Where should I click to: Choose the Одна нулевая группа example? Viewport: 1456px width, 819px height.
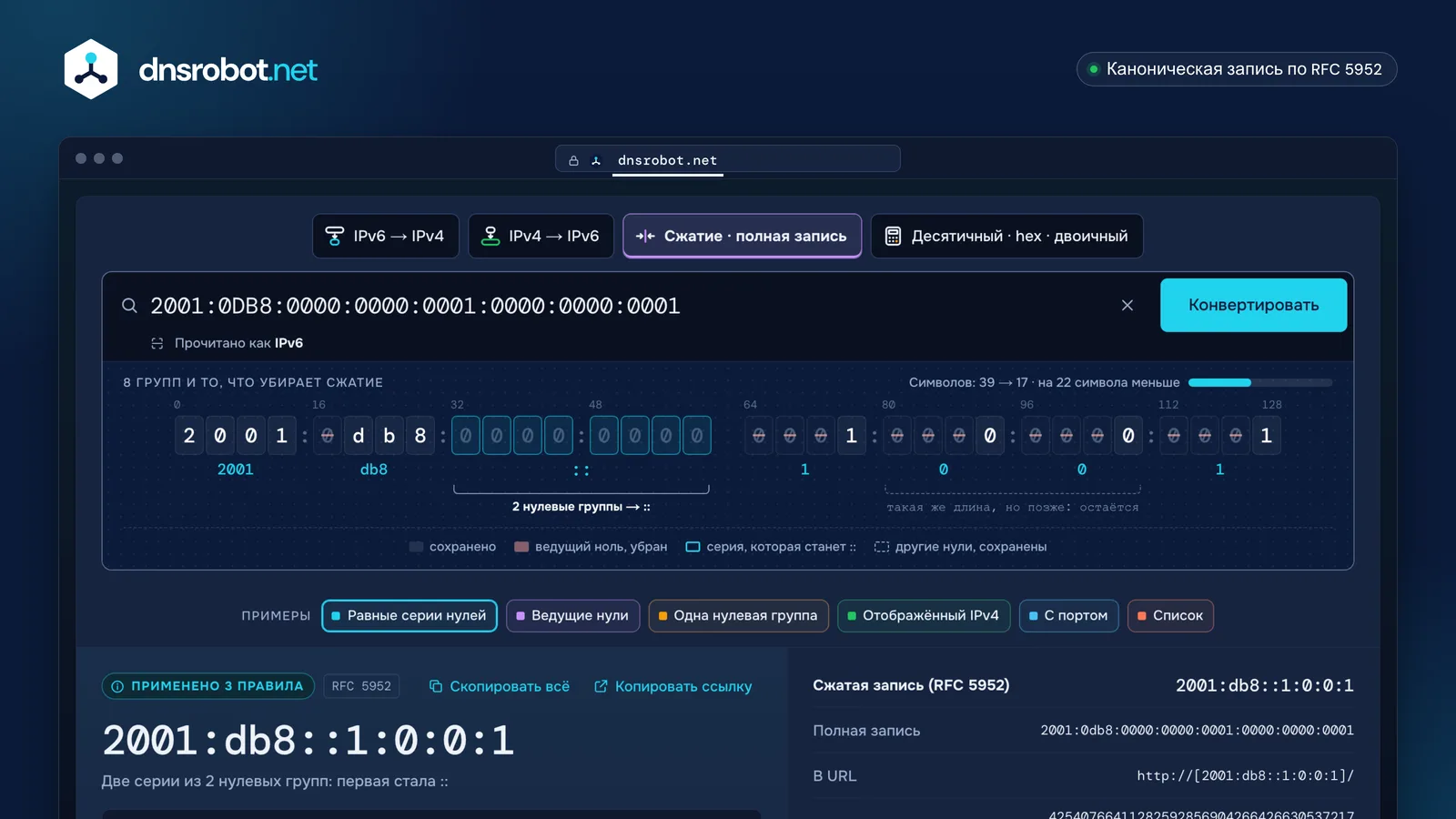(x=739, y=615)
